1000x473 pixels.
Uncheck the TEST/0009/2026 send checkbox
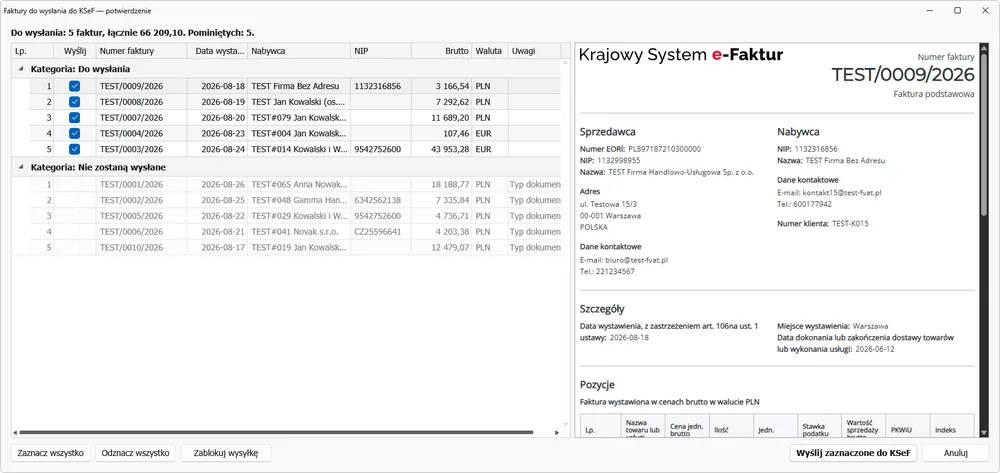(75, 86)
